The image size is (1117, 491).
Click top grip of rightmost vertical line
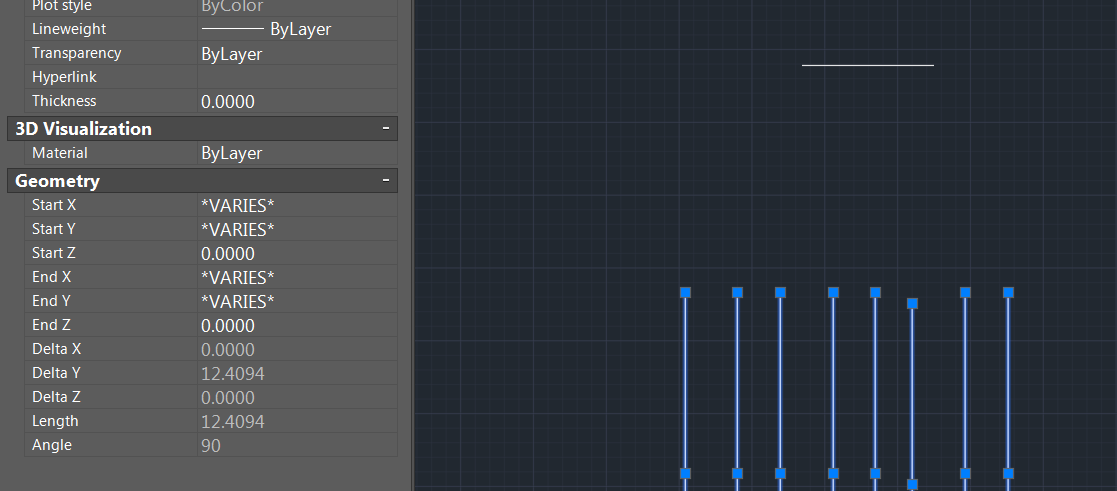pos(1008,292)
